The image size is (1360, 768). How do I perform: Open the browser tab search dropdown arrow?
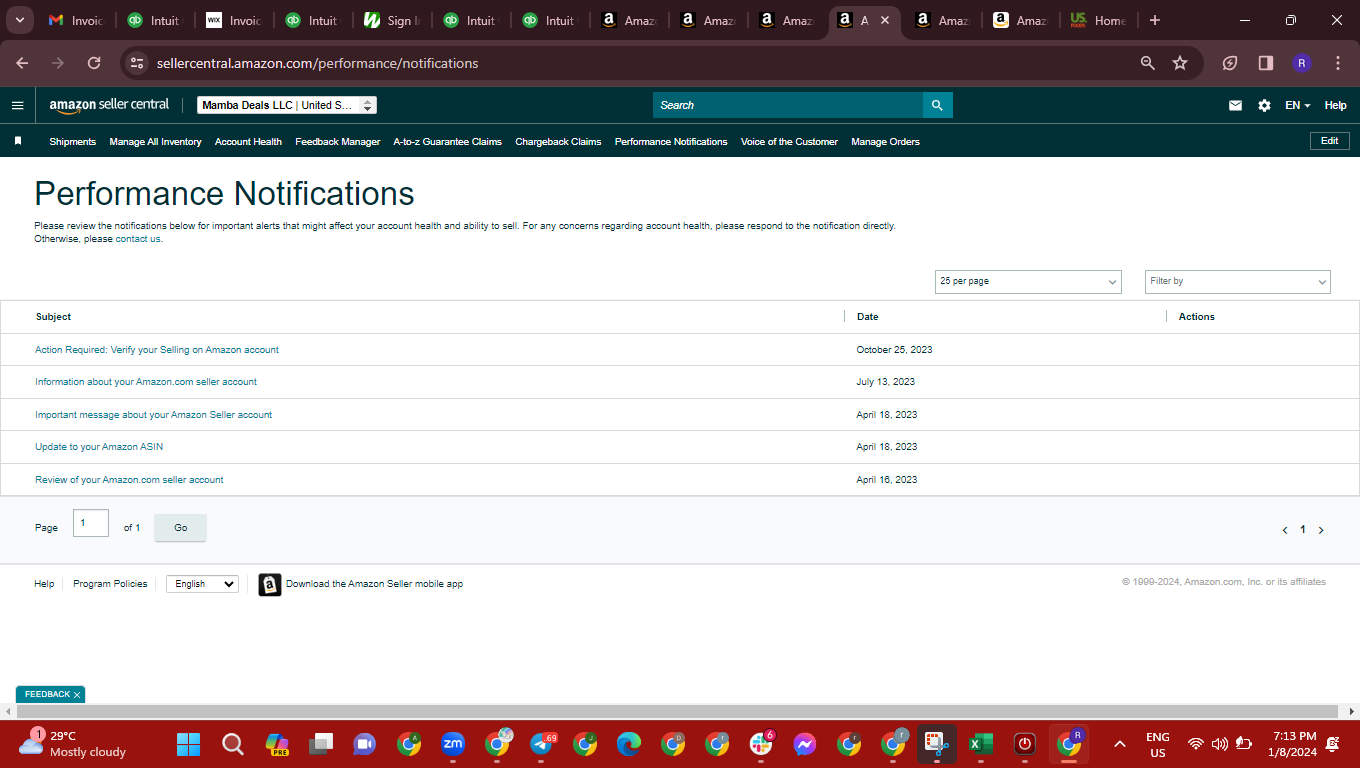point(19,20)
